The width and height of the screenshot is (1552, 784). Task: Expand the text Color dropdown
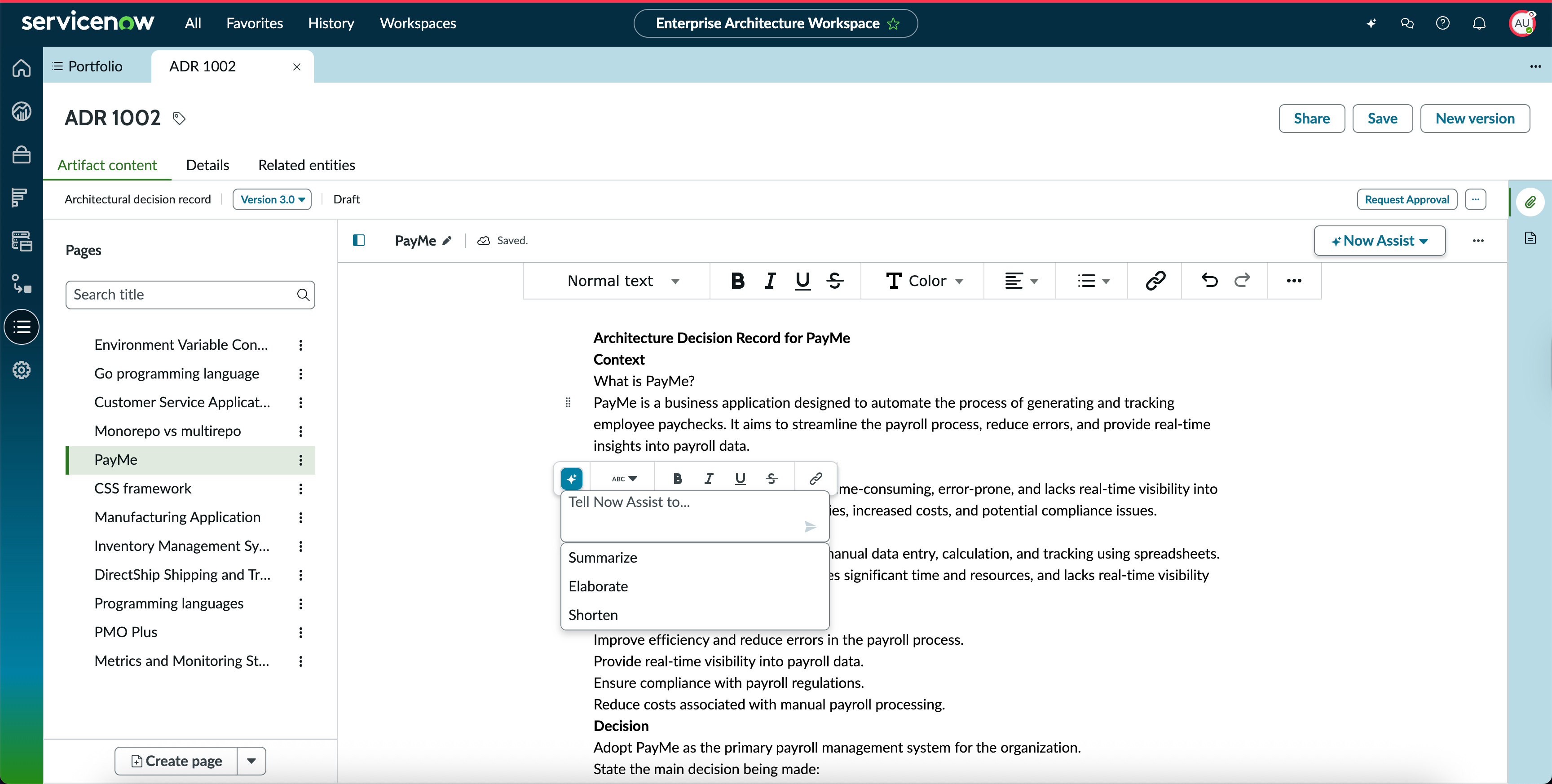925,281
